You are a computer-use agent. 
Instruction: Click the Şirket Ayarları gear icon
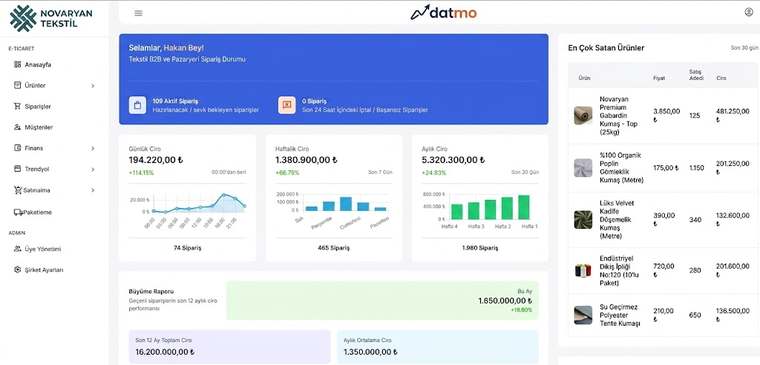pos(17,270)
